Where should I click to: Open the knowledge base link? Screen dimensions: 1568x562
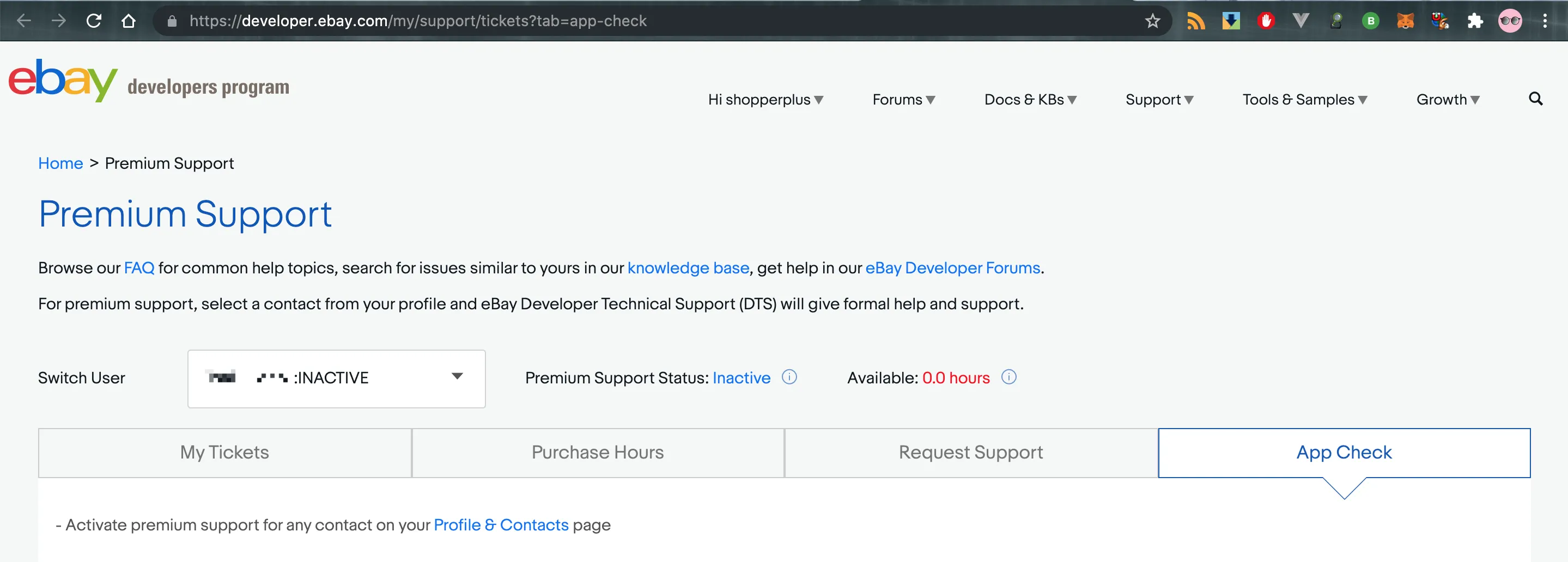(688, 268)
